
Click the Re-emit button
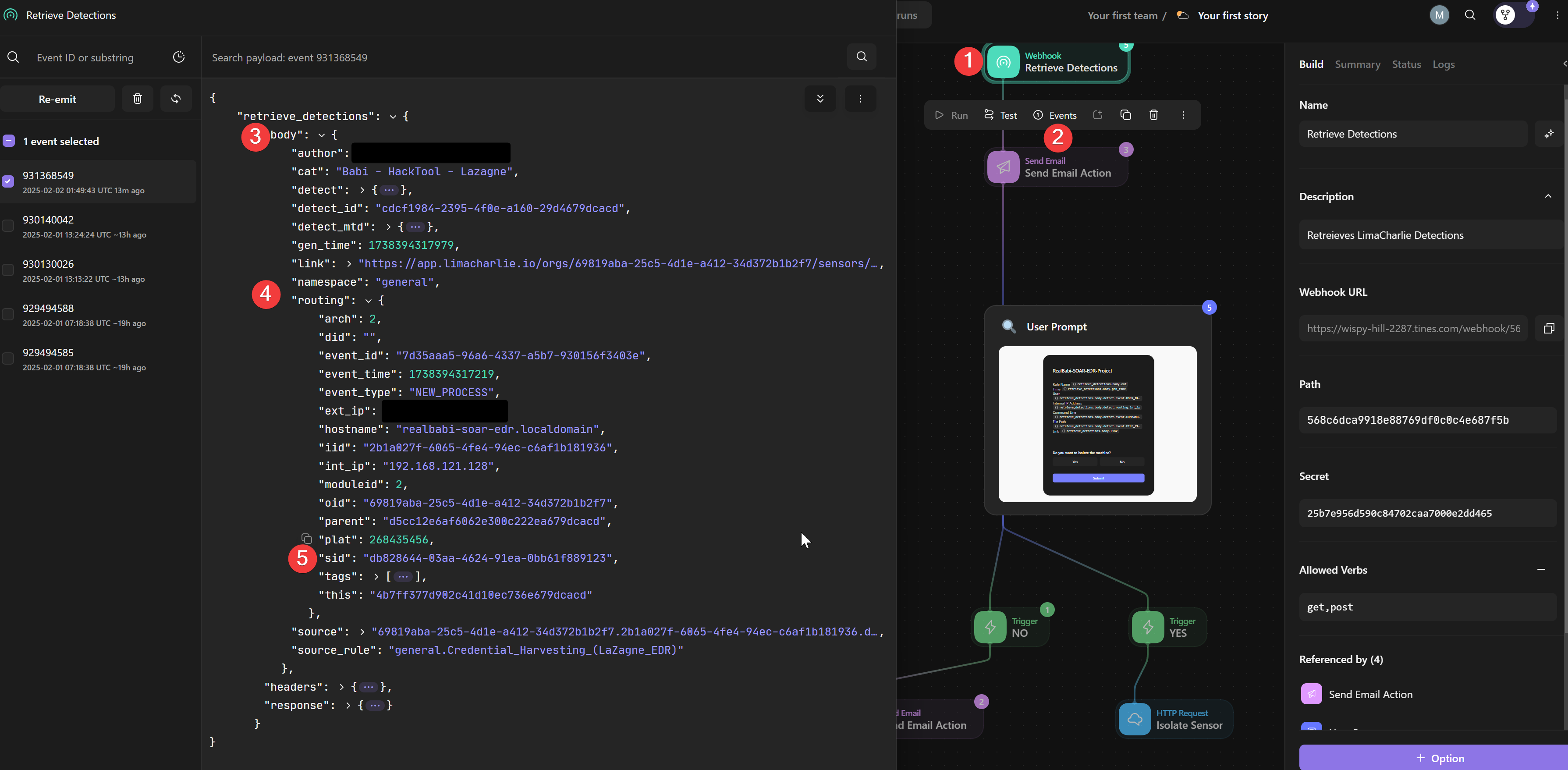(57, 99)
